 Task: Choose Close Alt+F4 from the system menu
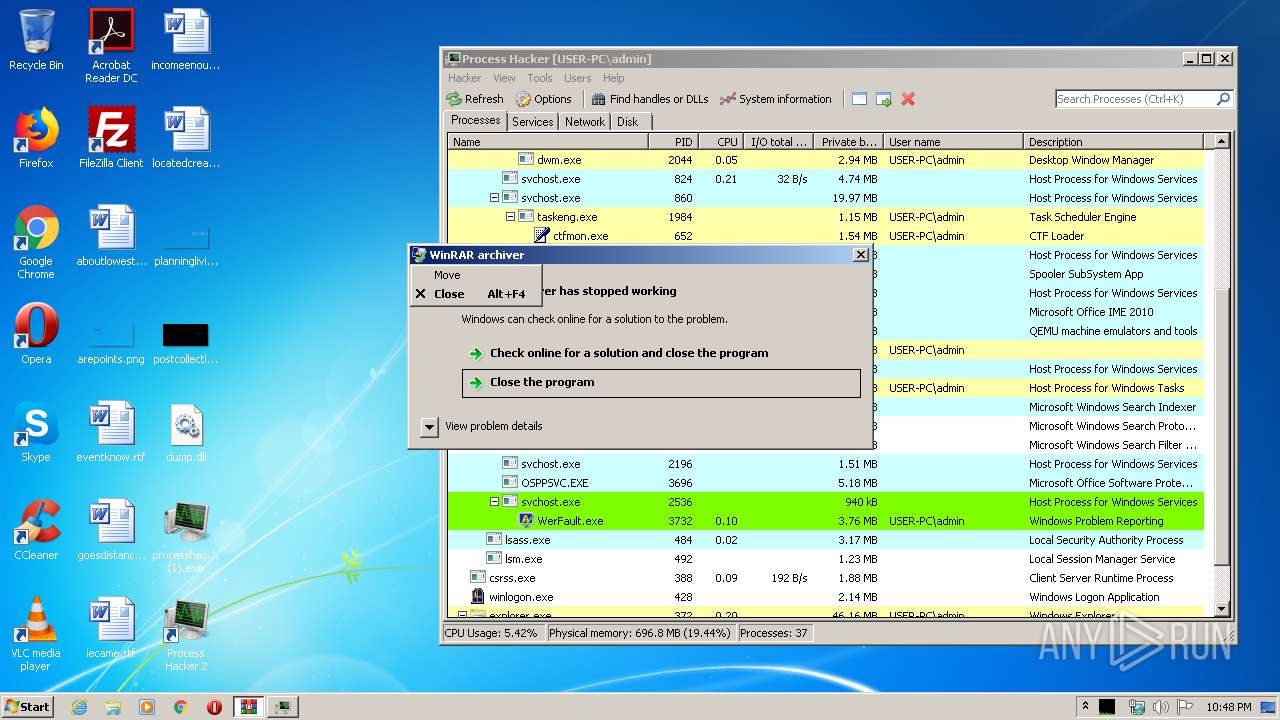click(476, 294)
